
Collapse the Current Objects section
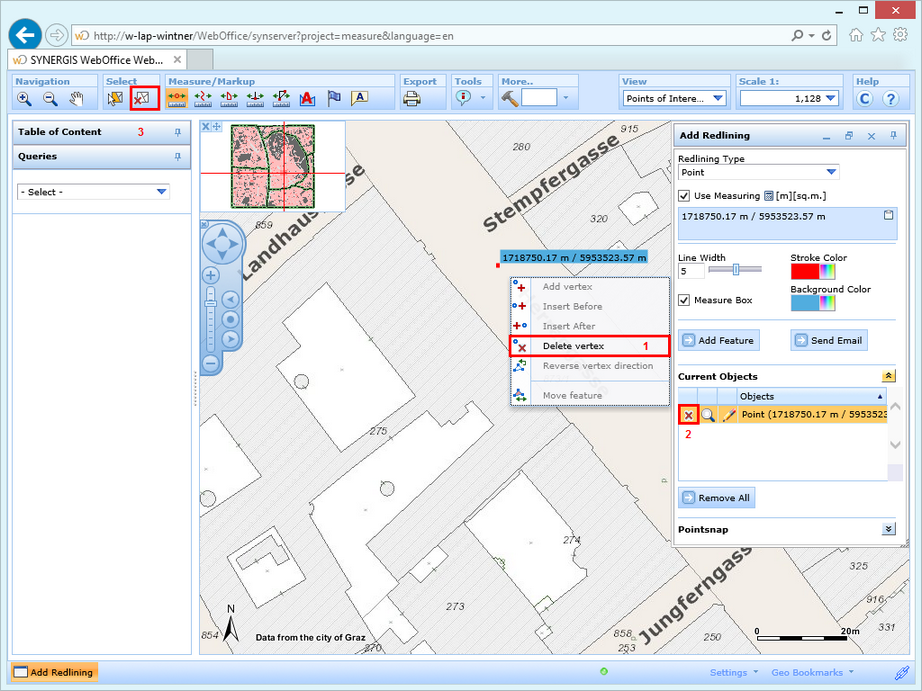point(888,375)
